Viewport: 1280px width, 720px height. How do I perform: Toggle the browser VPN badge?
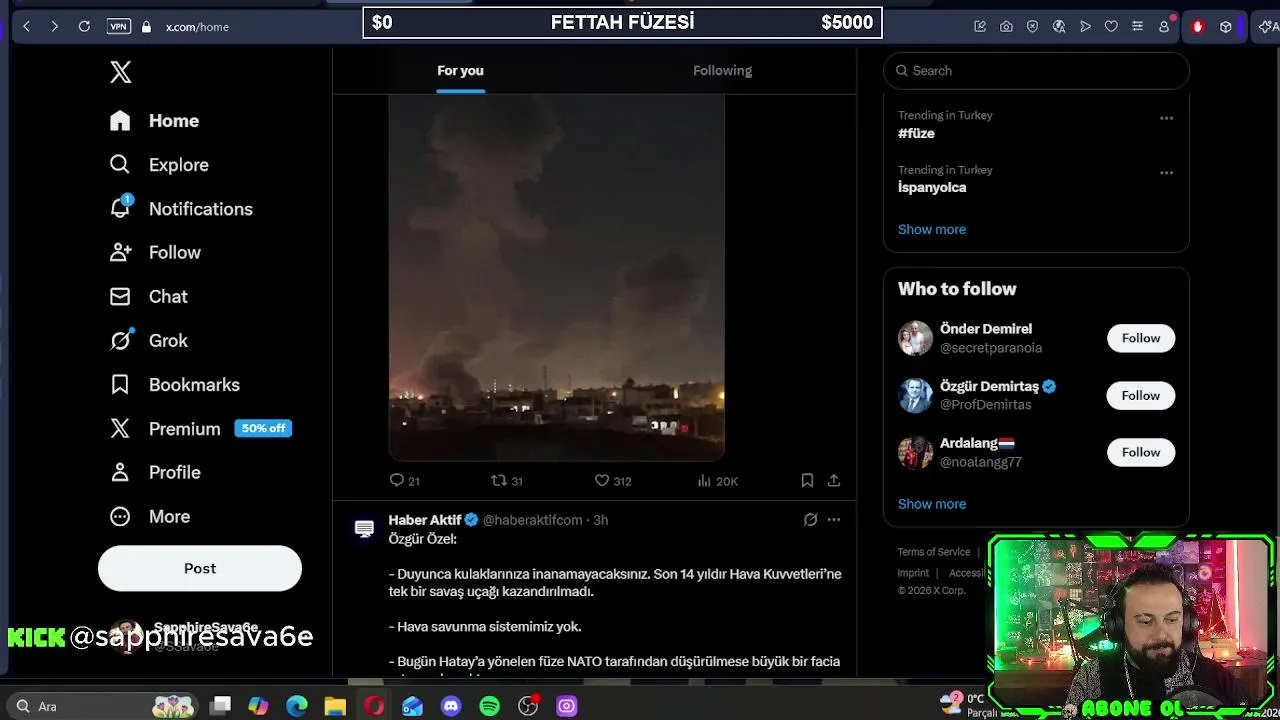119,27
